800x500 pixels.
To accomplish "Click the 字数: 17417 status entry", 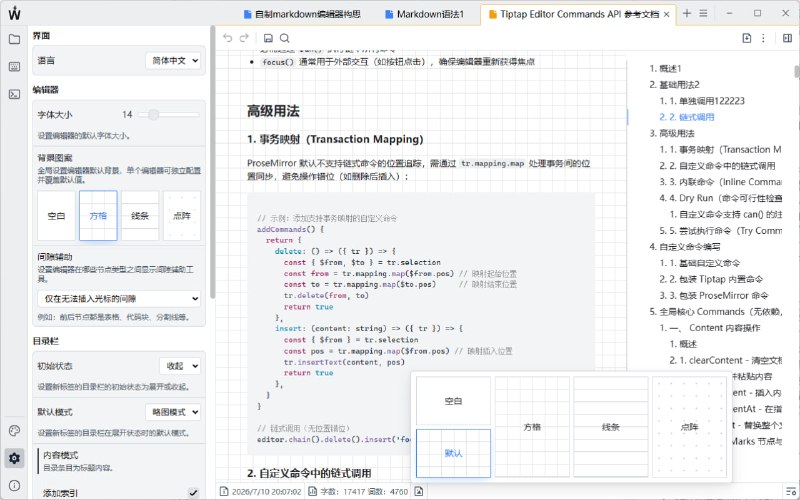I will pyautogui.click(x=343, y=492).
